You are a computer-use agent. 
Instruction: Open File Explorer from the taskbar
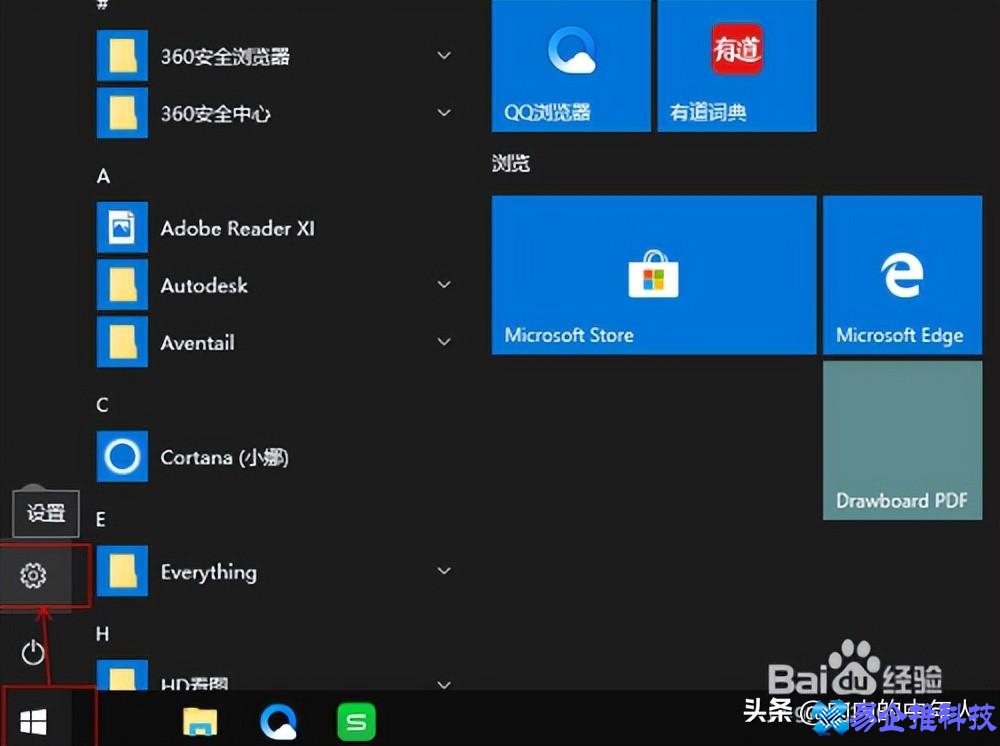(200, 720)
